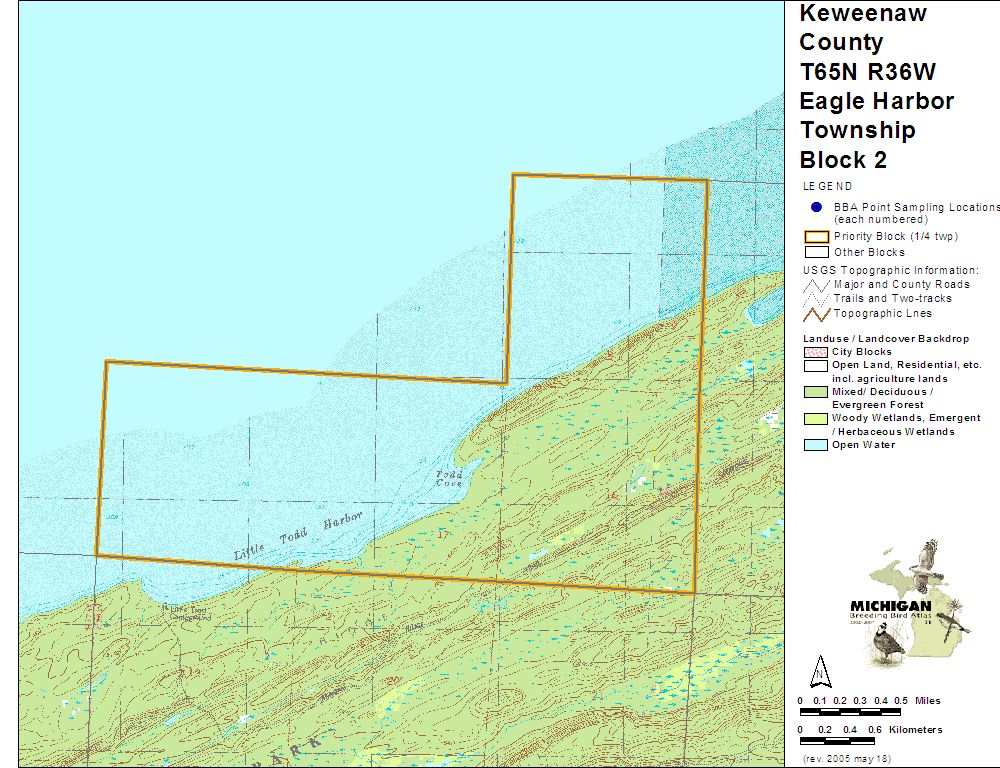This screenshot has height=768, width=1000.
Task: Click the Other Blocks legend box
Action: (816, 252)
